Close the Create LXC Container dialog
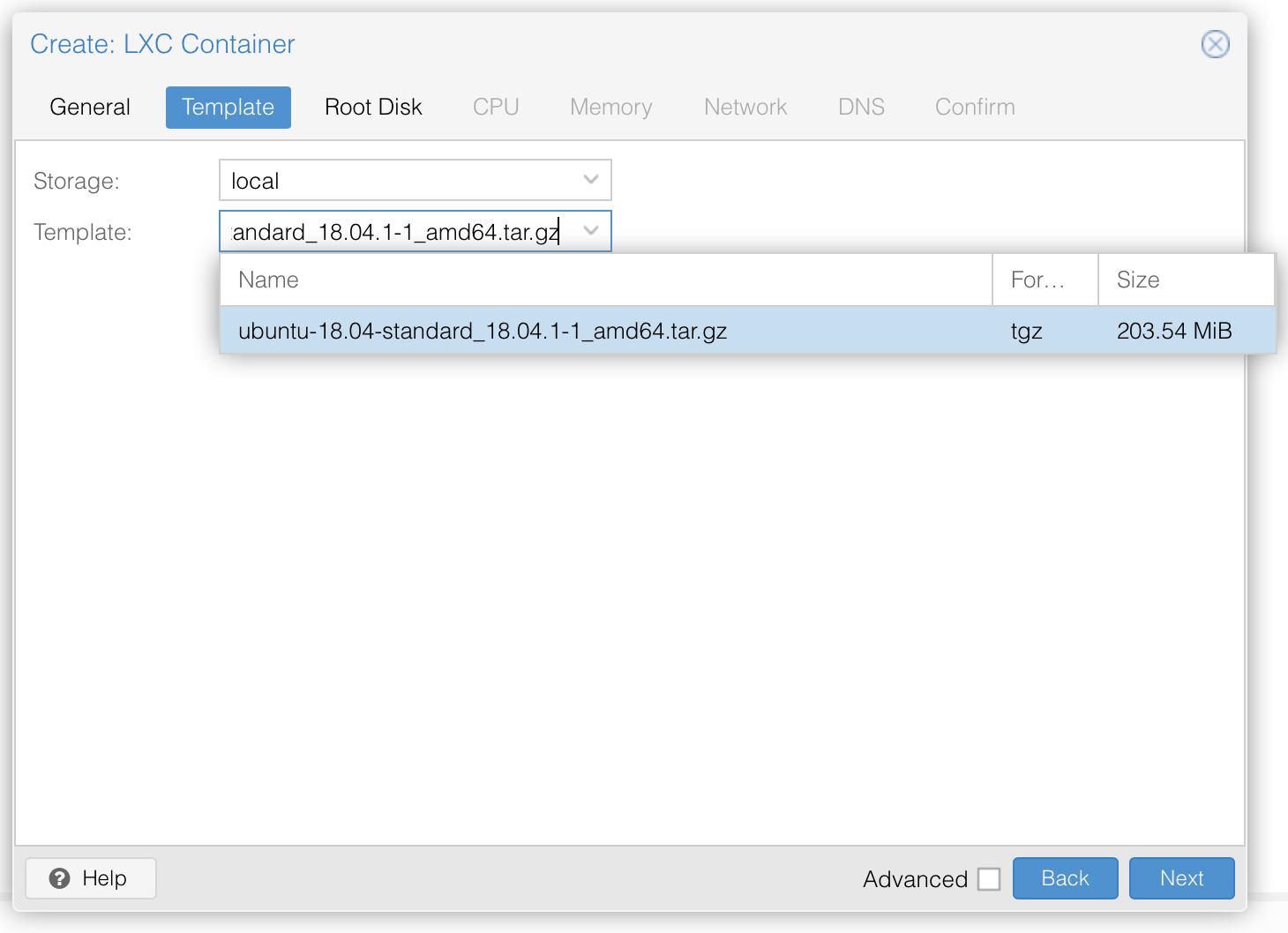 [1215, 44]
